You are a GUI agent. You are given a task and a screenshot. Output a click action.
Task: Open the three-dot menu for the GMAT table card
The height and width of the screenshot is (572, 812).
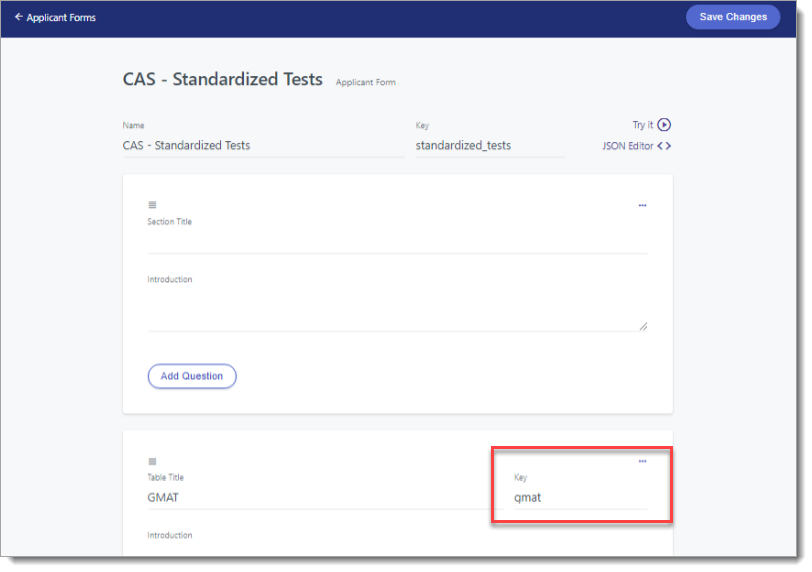(642, 461)
